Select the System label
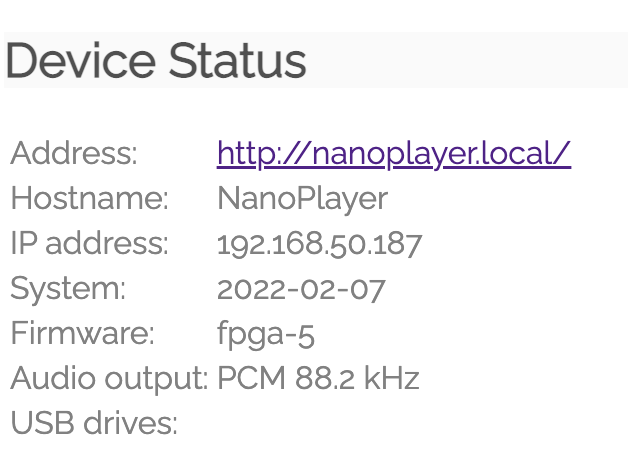Screen dimensions: 628x472 click(x=68, y=289)
